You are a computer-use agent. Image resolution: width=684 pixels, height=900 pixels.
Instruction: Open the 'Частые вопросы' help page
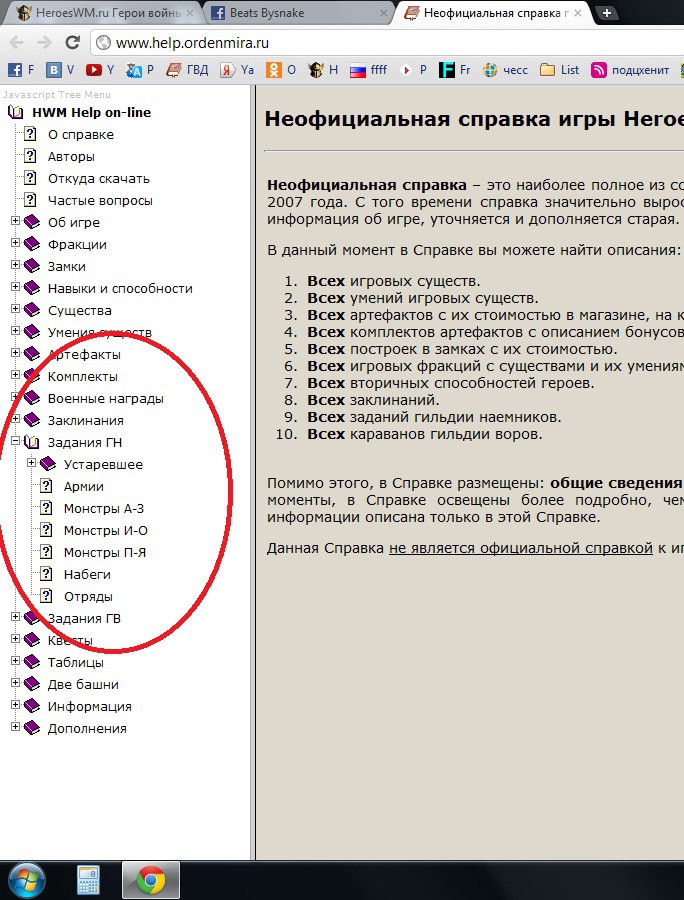point(100,200)
